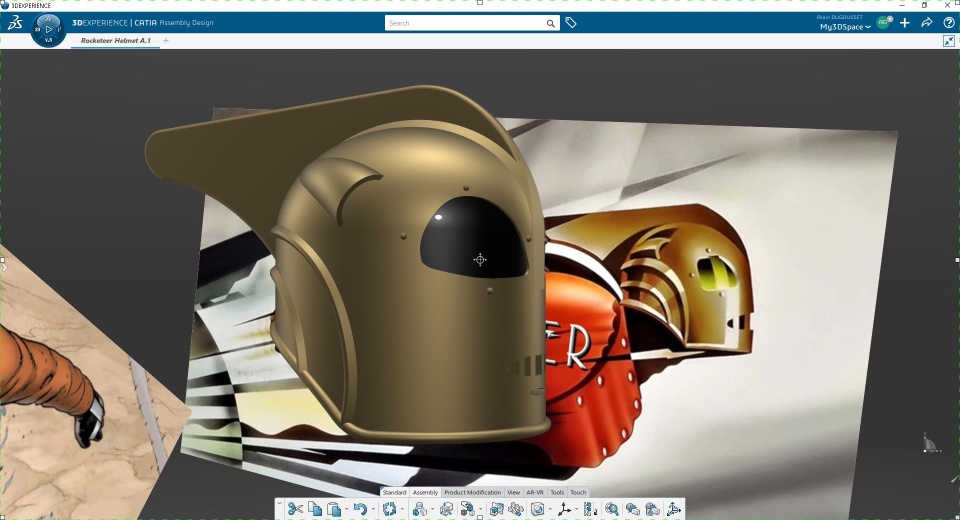The height and width of the screenshot is (520, 960).
Task: Select the Rocketeer Helmet A.1 tab
Action: click(x=116, y=40)
